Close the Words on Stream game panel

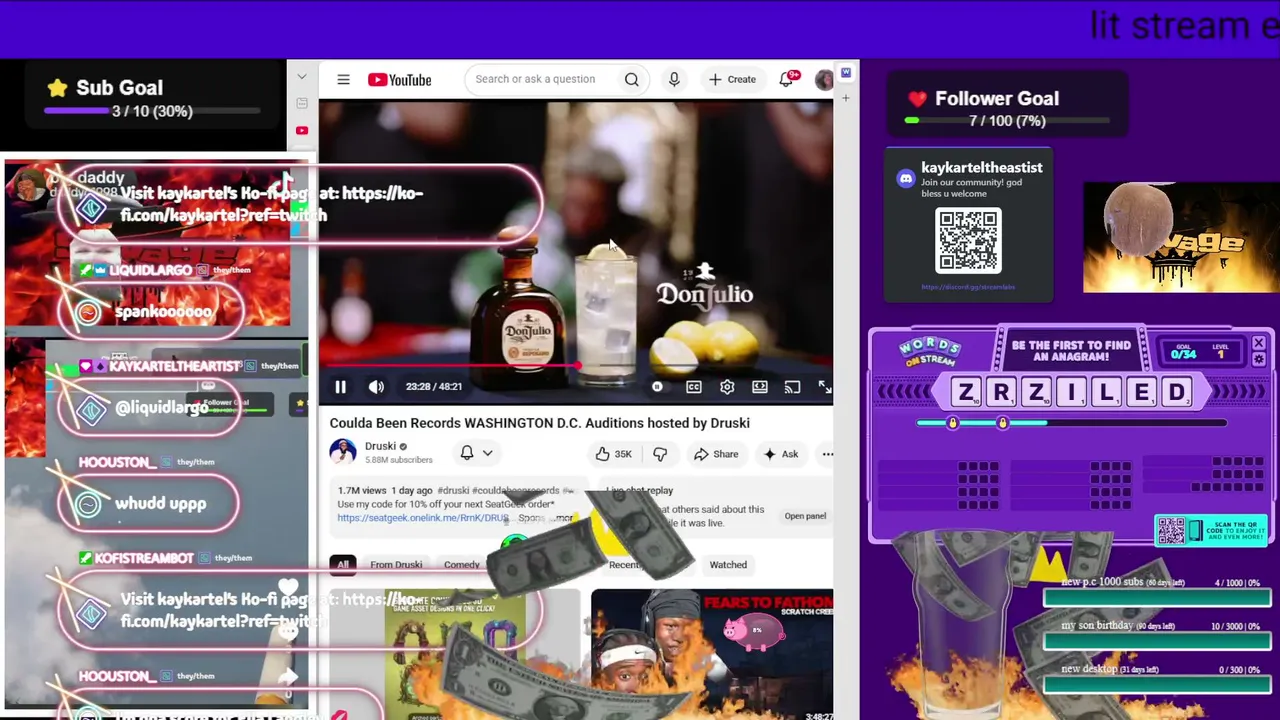pos(1258,344)
